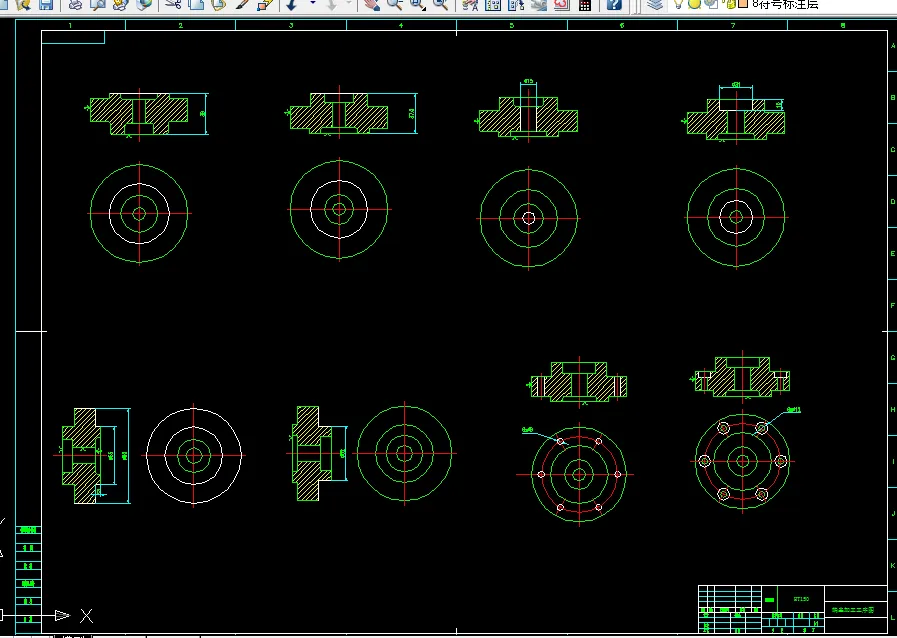Image resolution: width=897 pixels, height=638 pixels.
Task: Click zone label 7 on the top border
Action: (x=733, y=25)
